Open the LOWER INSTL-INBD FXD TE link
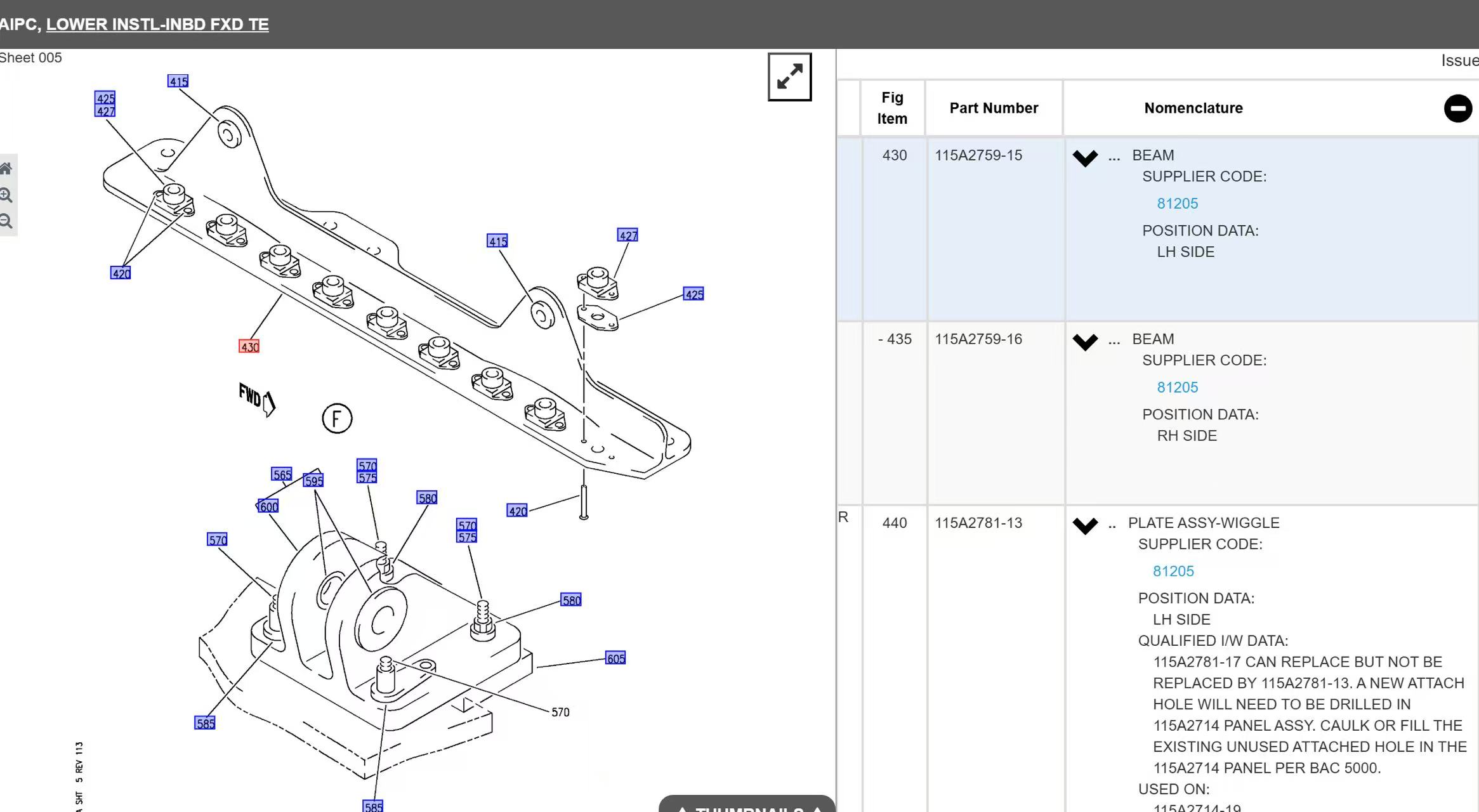This screenshot has height=812, width=1479. tap(157, 25)
